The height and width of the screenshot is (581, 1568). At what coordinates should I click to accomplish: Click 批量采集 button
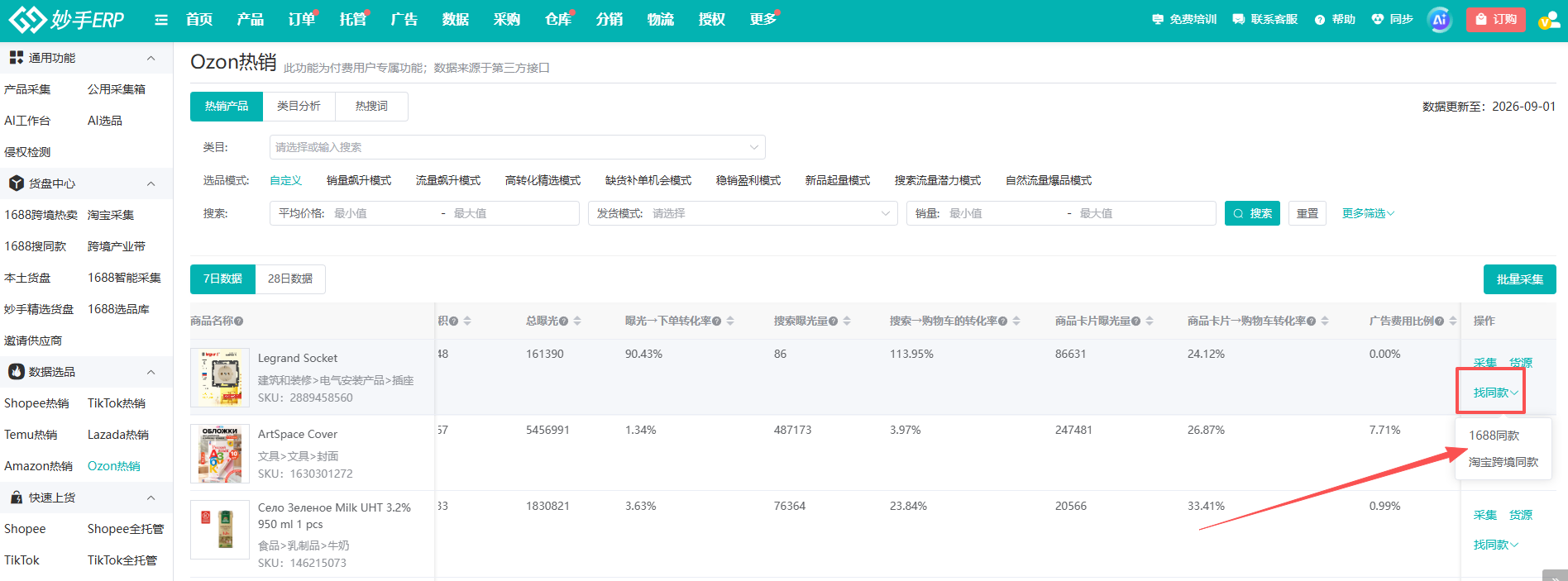[x=1519, y=279]
